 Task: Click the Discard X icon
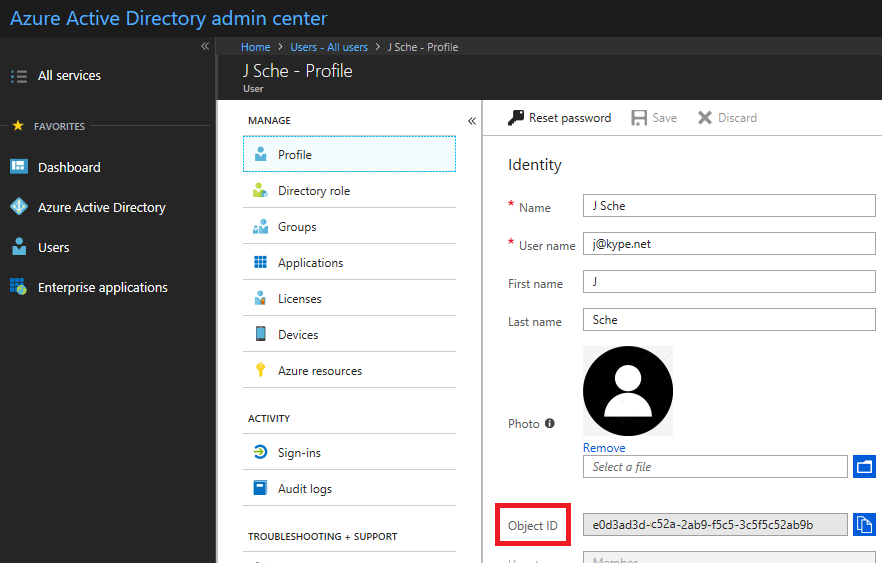(x=704, y=118)
